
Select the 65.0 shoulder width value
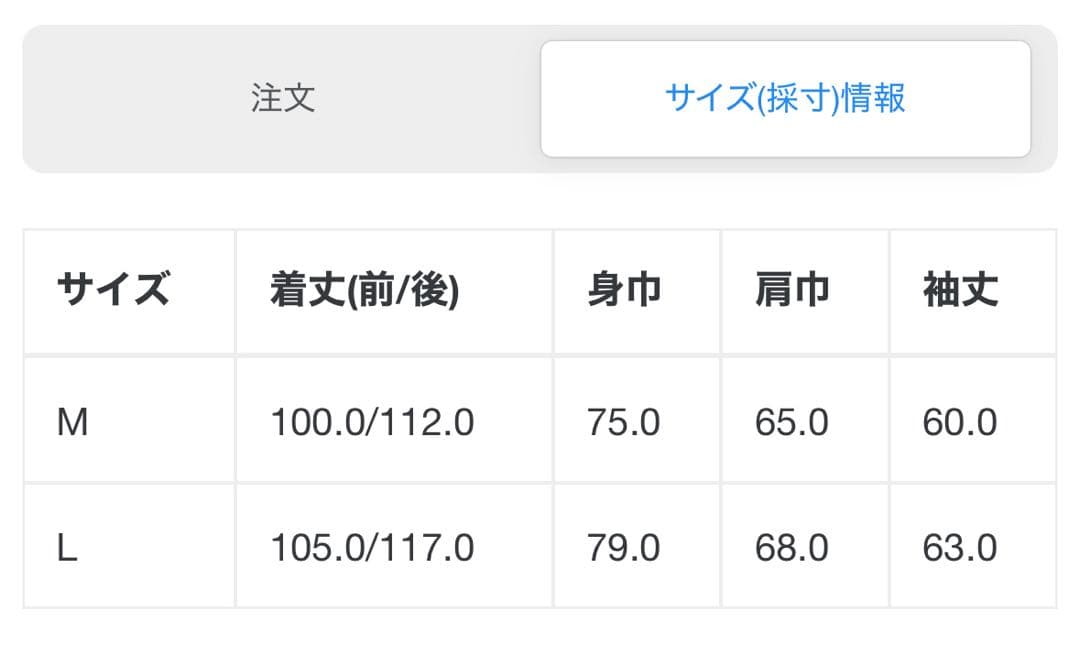click(792, 423)
